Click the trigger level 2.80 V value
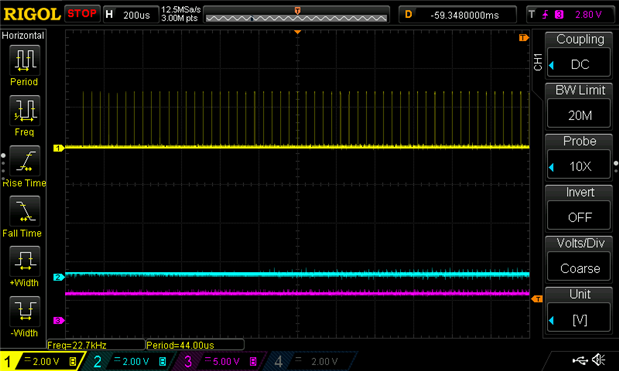Viewport: 619px width, 371px height. pos(588,15)
